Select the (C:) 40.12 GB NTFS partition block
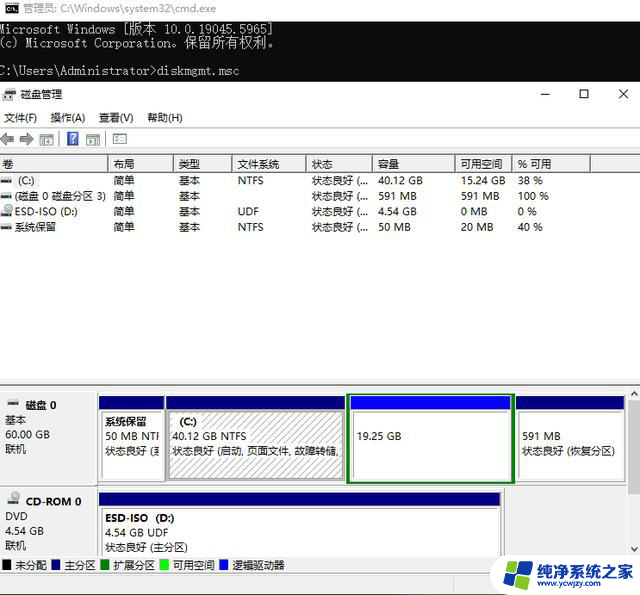640x595 pixels. (256, 439)
